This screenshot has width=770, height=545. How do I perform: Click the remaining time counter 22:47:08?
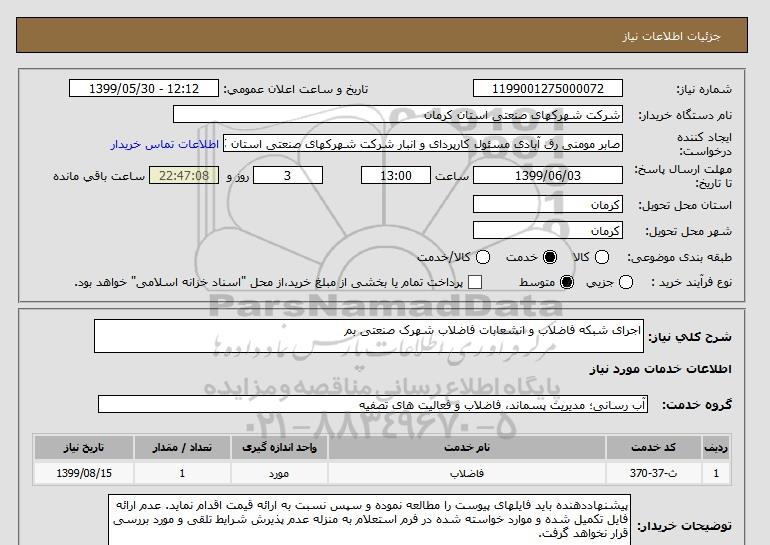[x=184, y=175]
